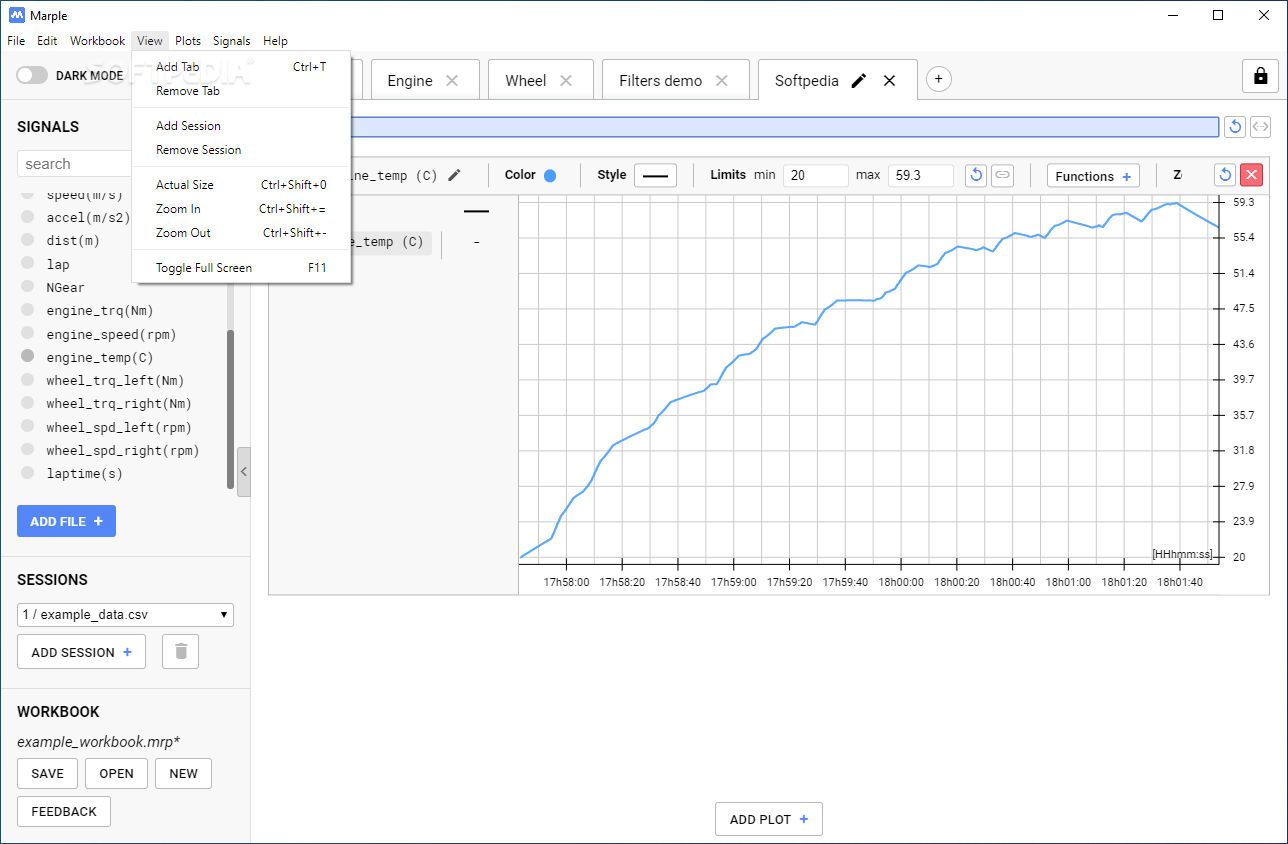
Task: Close the Softpedia tab
Action: pos(890,81)
